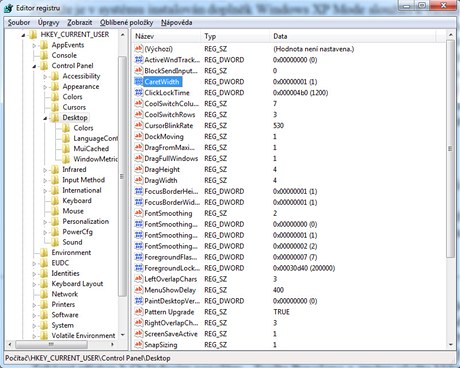460x368 pixels.
Task: Click the values list vertical scrollbar thumb
Action: tap(450, 148)
